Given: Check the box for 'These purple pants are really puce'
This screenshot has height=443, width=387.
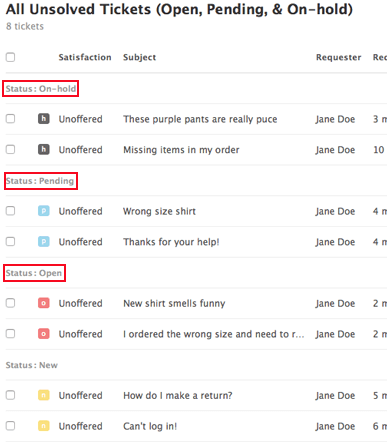Looking at the screenshot, I should [x=10, y=119].
